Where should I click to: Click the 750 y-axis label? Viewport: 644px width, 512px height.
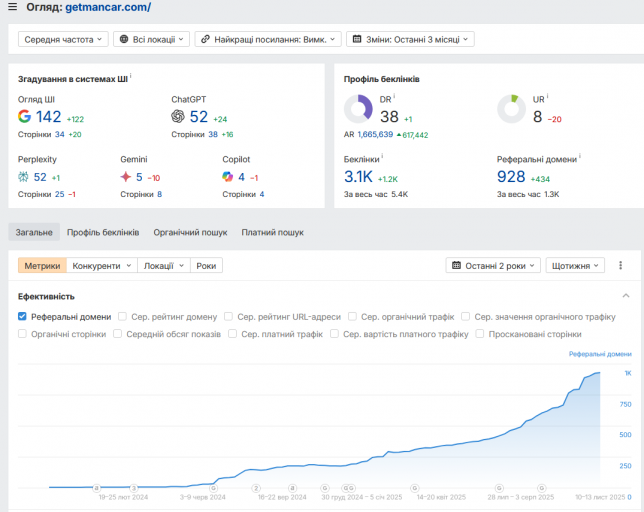tap(625, 404)
